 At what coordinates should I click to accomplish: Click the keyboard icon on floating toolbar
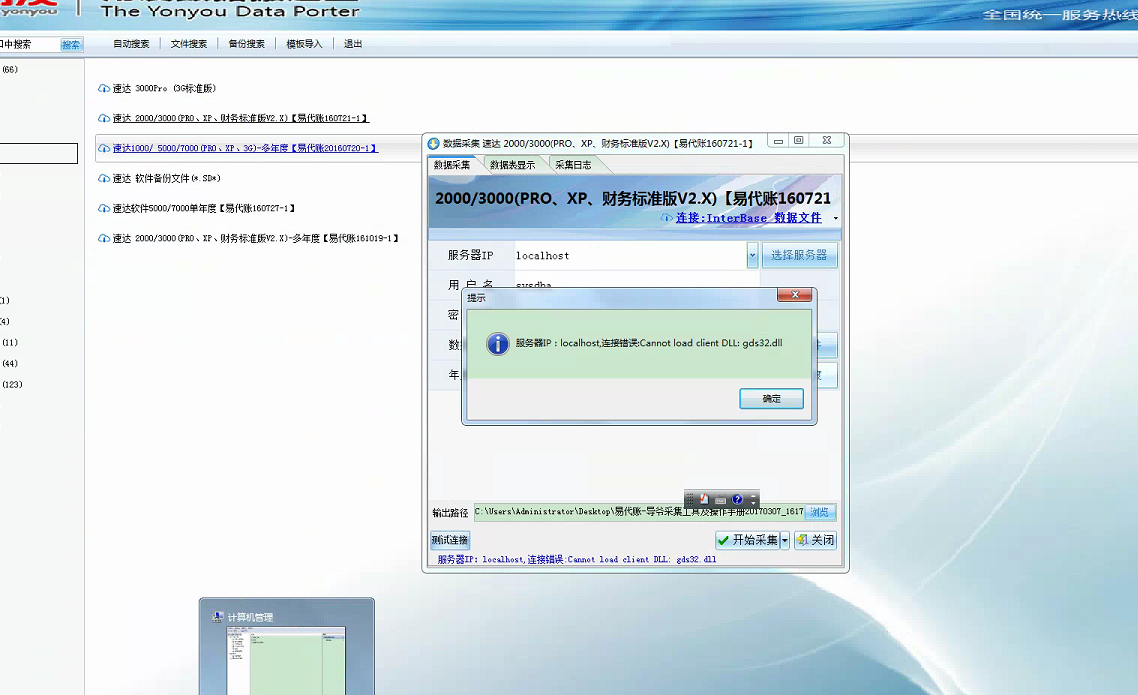(x=721, y=500)
